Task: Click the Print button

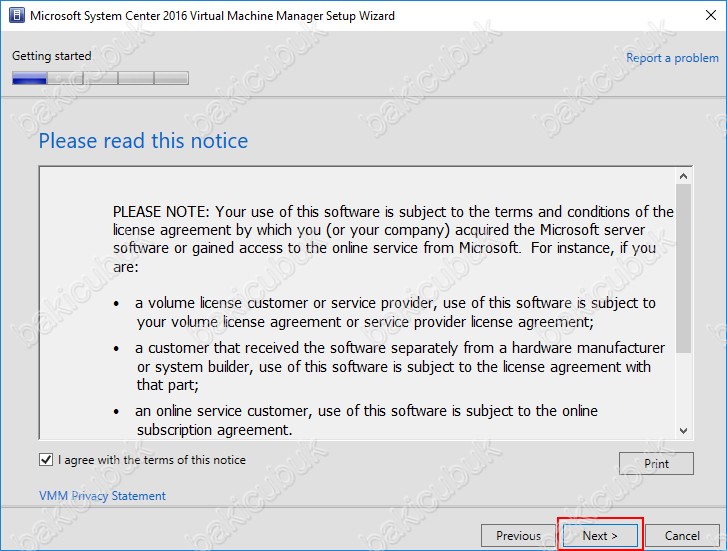Action: 656,464
